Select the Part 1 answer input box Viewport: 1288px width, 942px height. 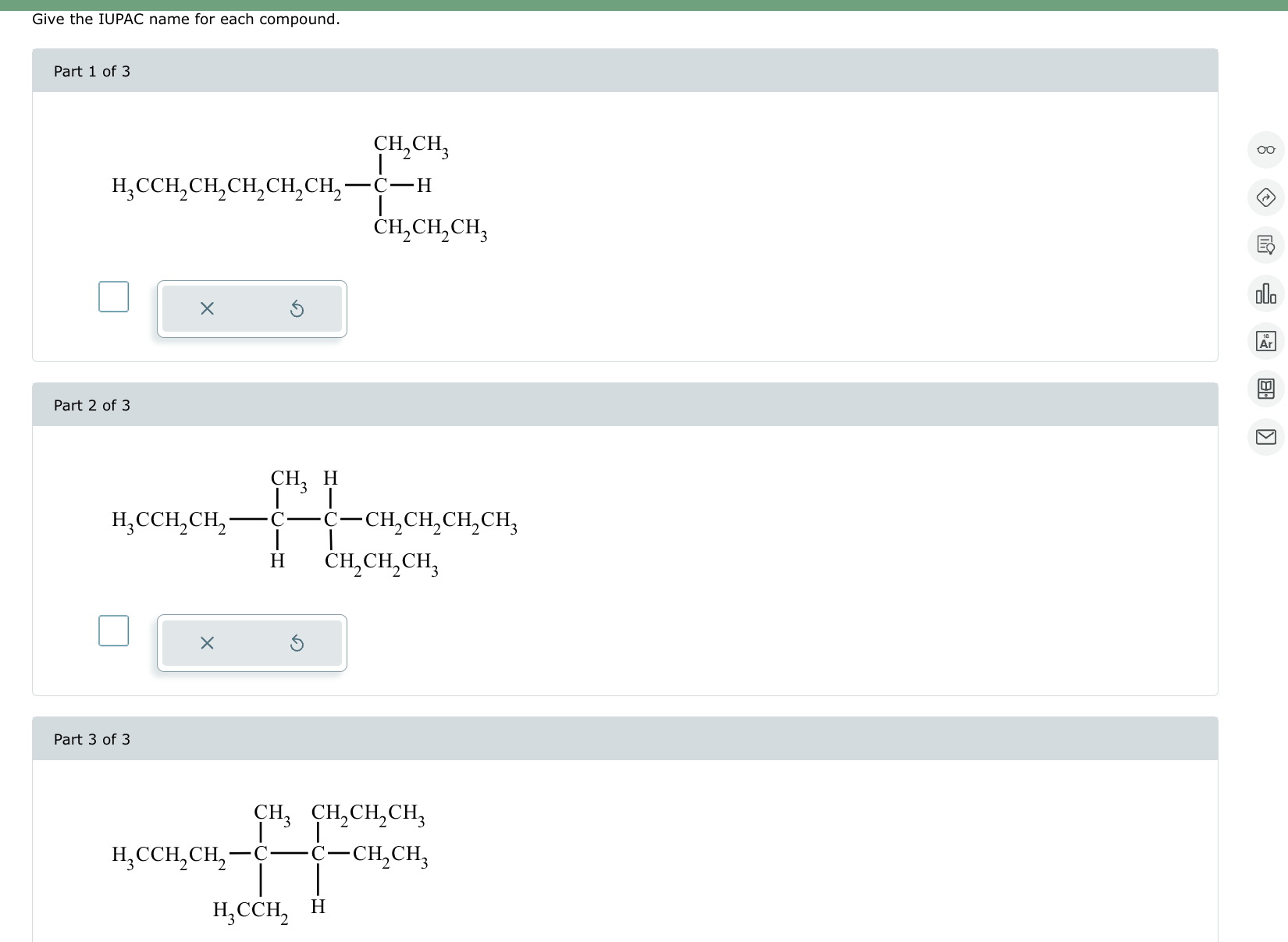point(113,296)
